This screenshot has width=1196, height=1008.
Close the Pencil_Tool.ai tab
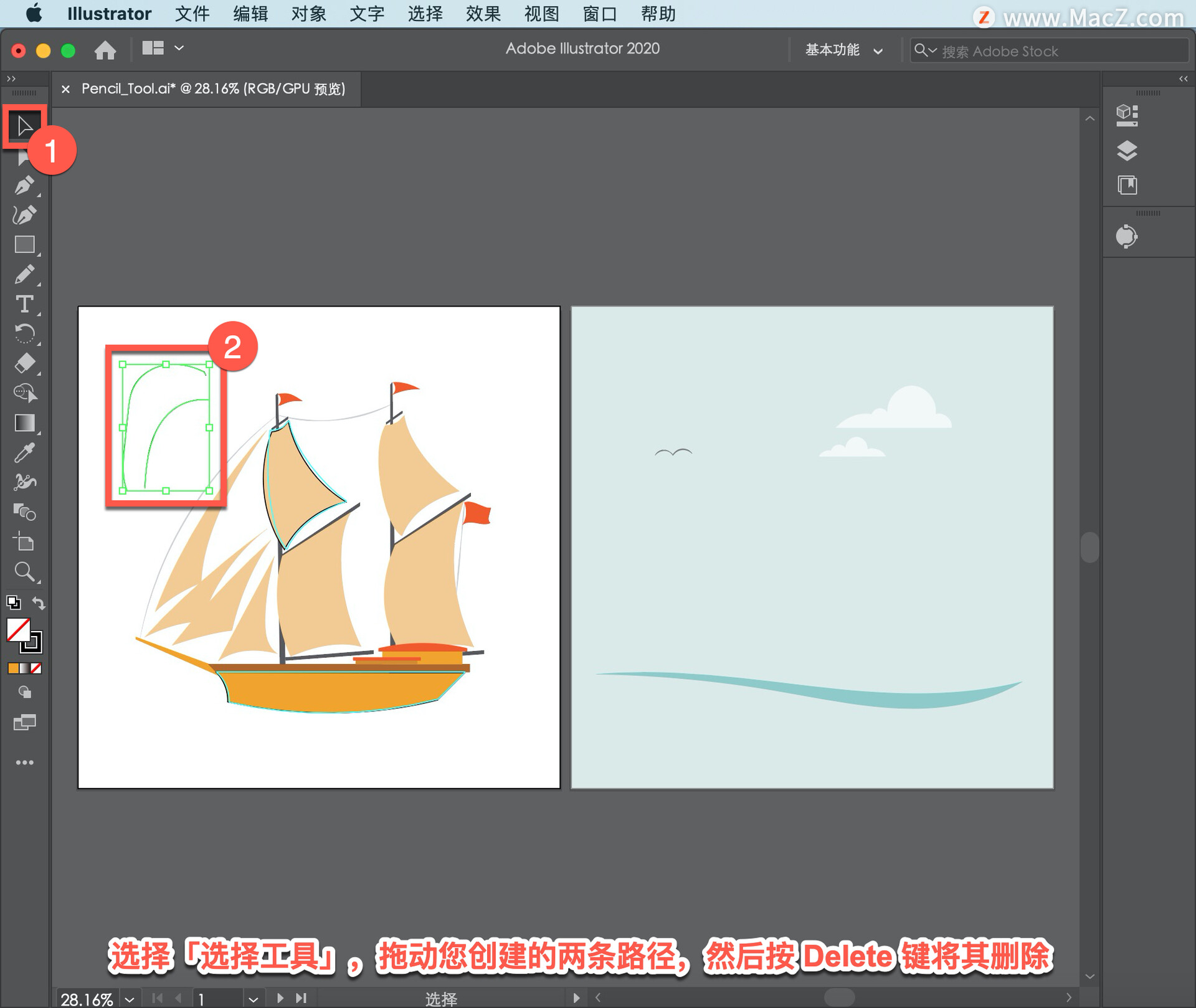click(65, 89)
